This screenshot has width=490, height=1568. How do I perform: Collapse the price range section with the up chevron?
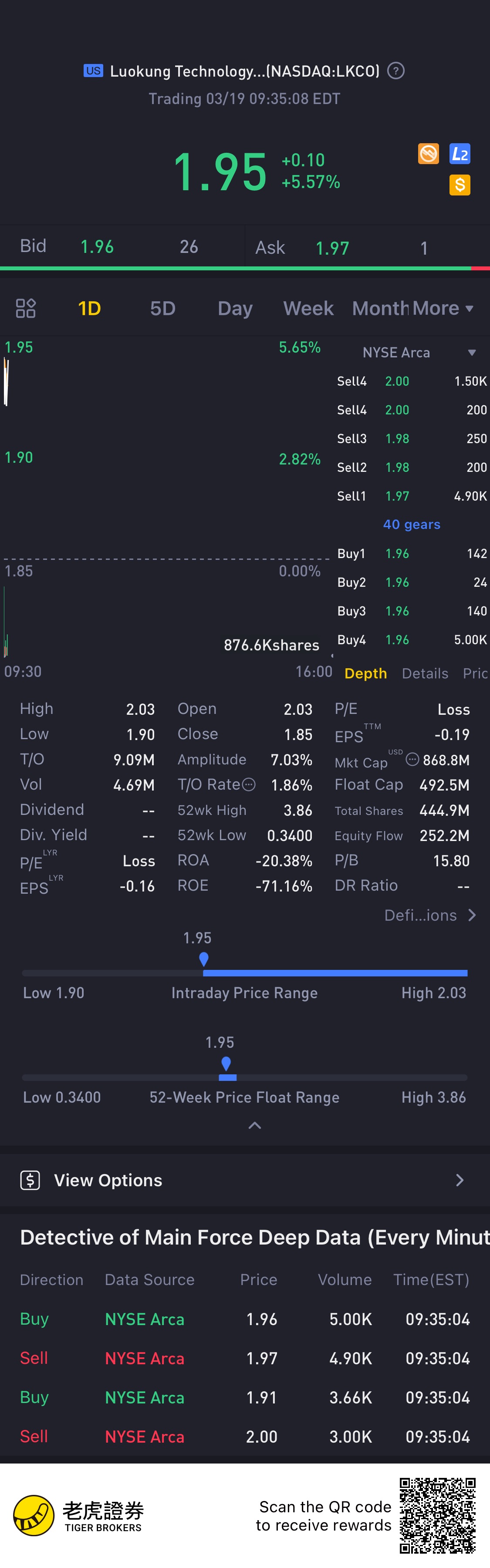pyautogui.click(x=255, y=1125)
